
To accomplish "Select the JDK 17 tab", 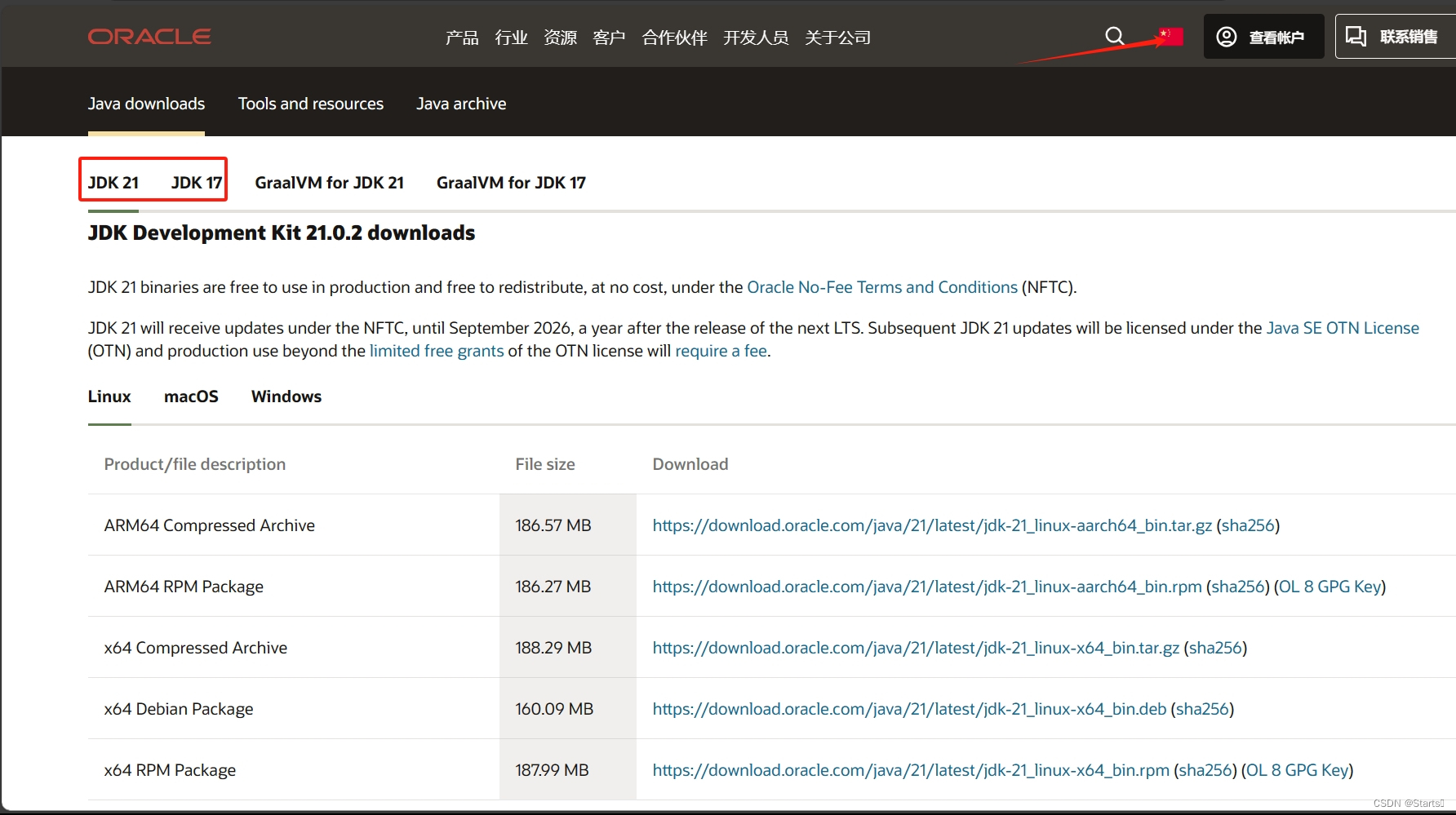I will click(197, 183).
